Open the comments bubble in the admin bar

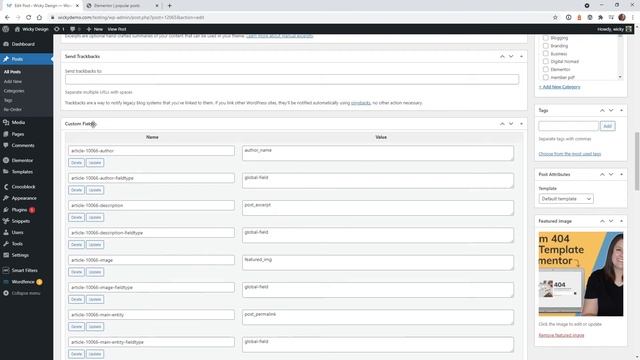(73, 29)
